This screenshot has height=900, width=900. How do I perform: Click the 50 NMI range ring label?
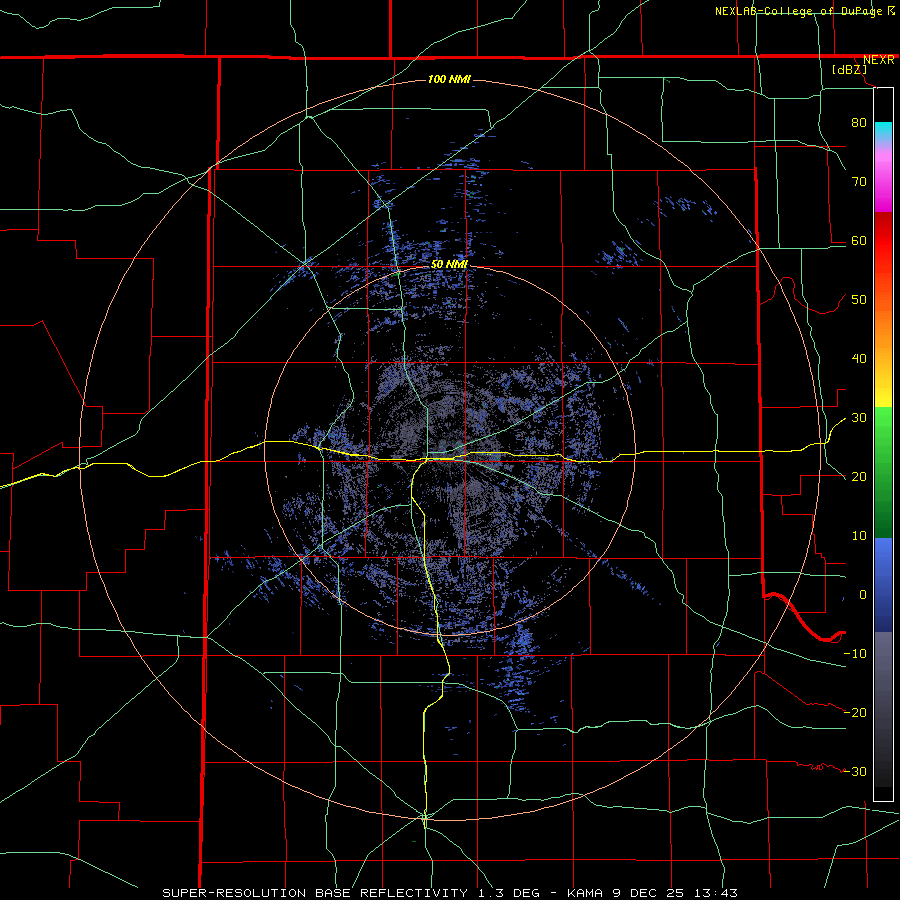(449, 264)
